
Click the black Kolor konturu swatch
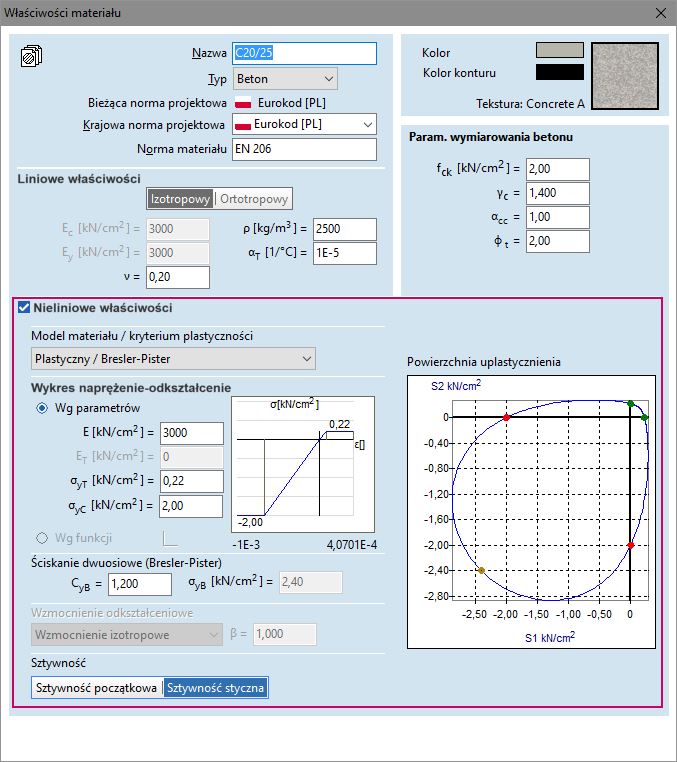(x=559, y=72)
